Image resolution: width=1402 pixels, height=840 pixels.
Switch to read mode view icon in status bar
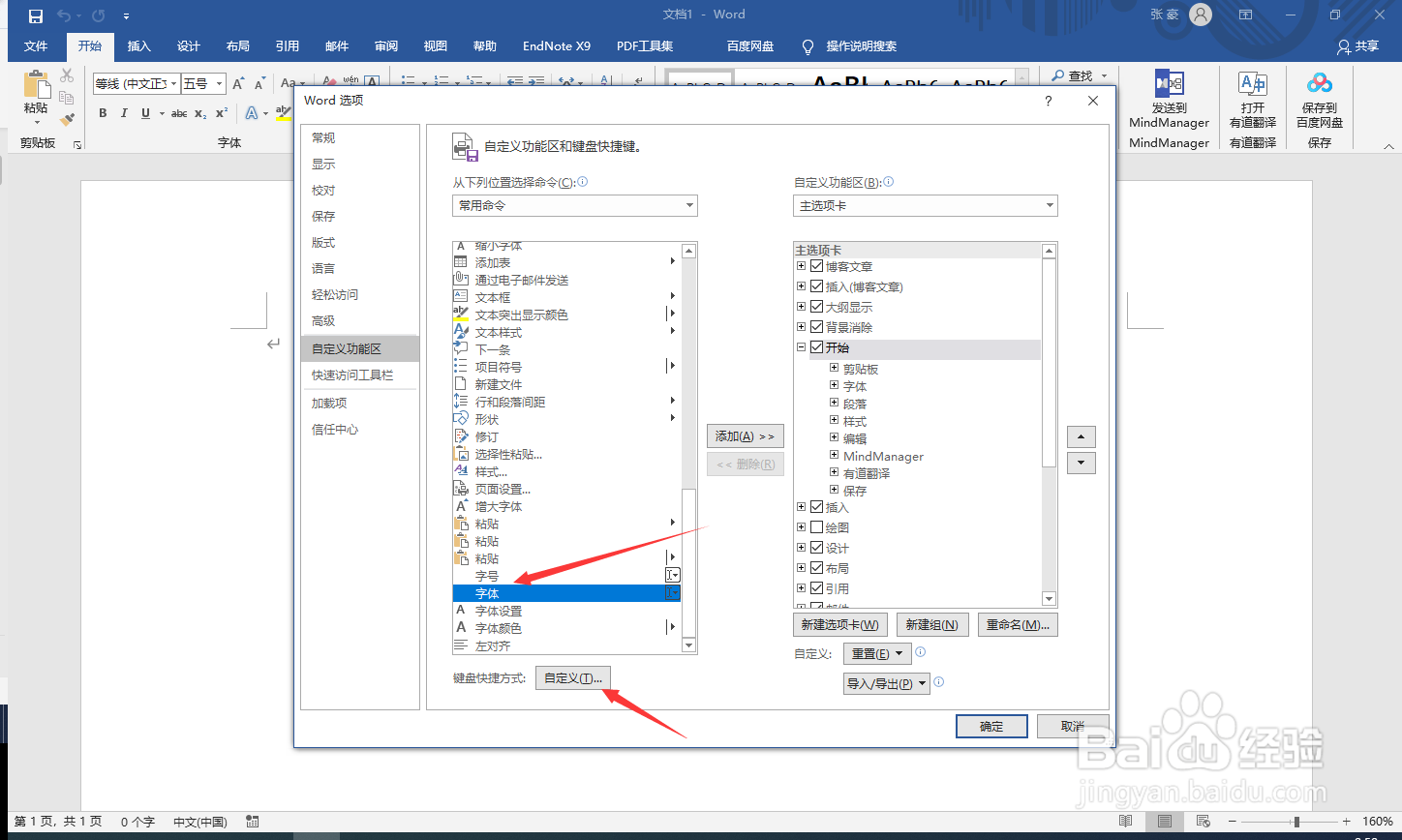[x=1125, y=822]
